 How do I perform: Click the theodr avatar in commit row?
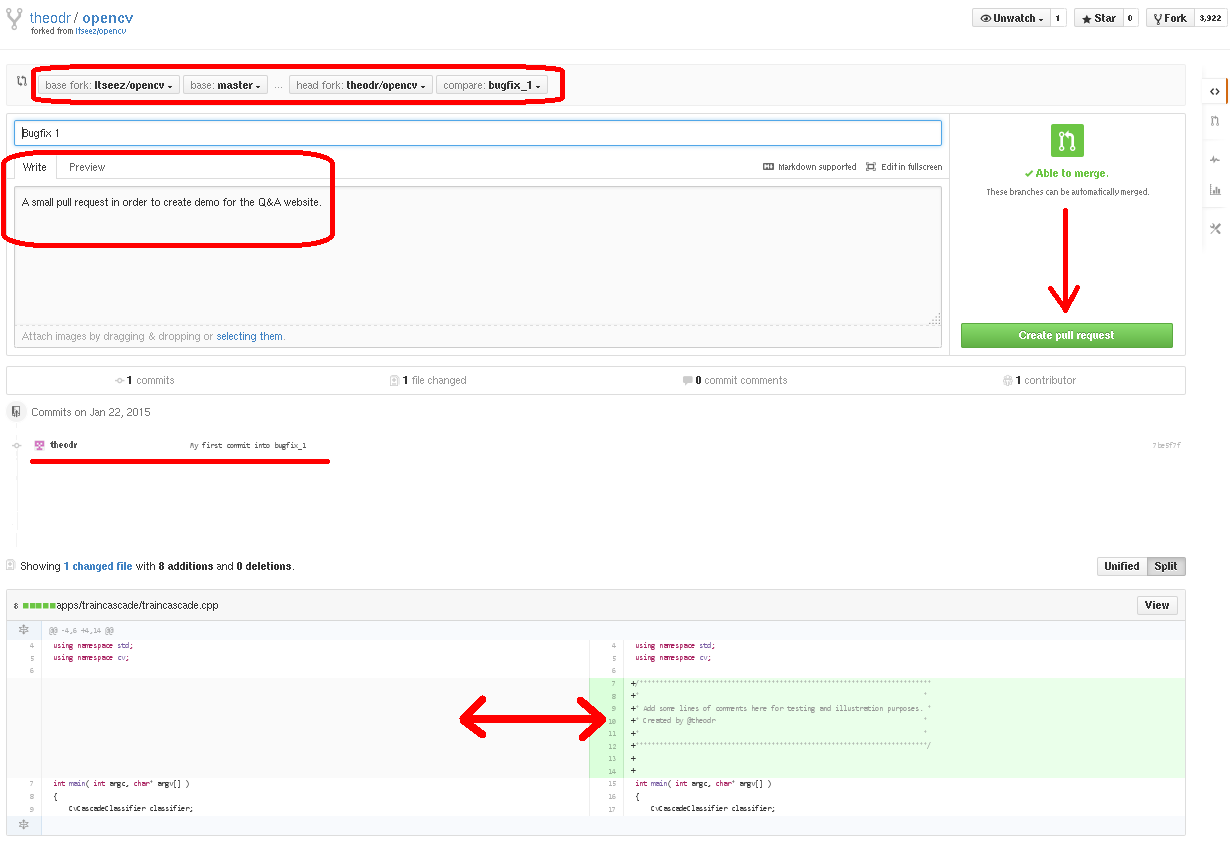39,445
